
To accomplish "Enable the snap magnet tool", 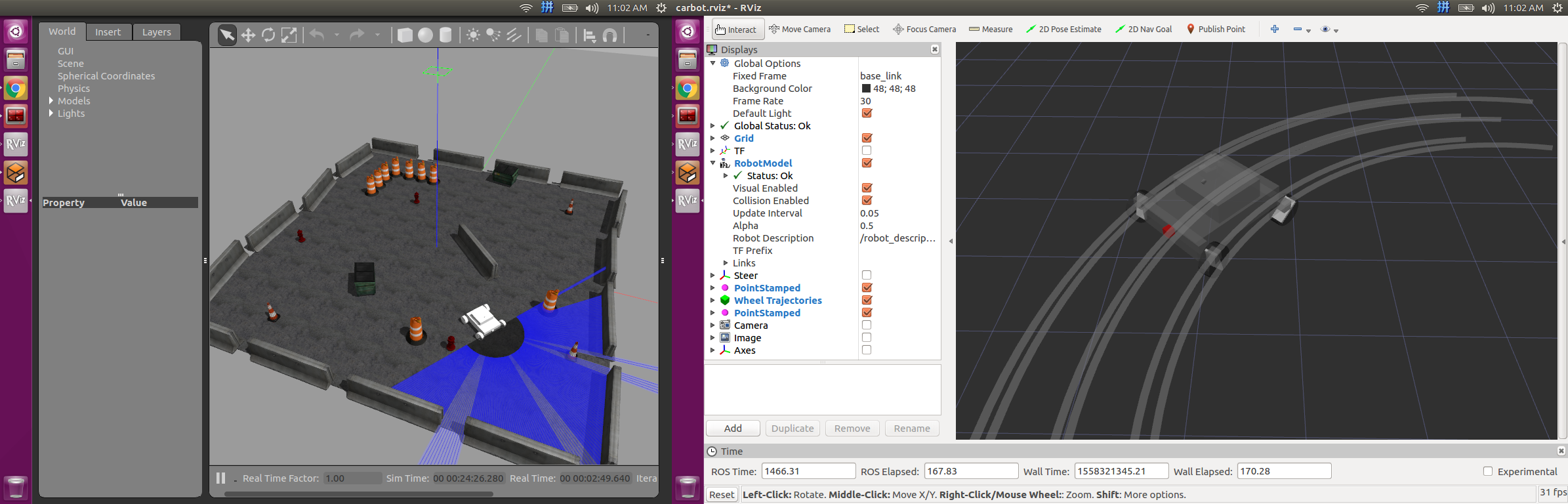I will pyautogui.click(x=610, y=35).
